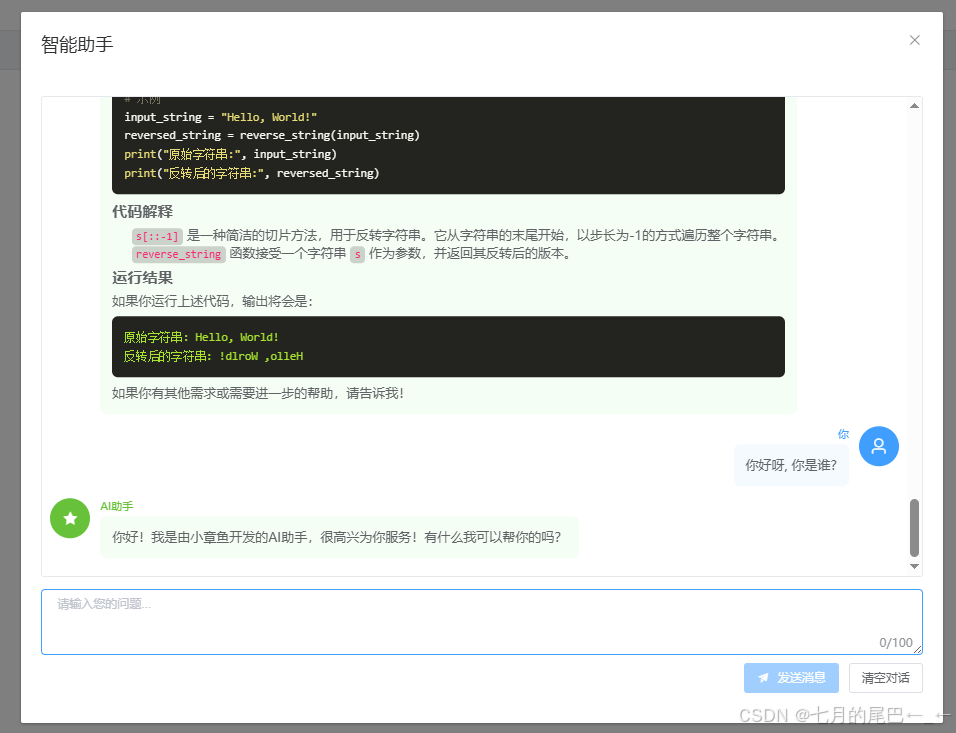Click the chat scrollbar down arrow
Viewport: 956px width, 733px height.
point(914,567)
